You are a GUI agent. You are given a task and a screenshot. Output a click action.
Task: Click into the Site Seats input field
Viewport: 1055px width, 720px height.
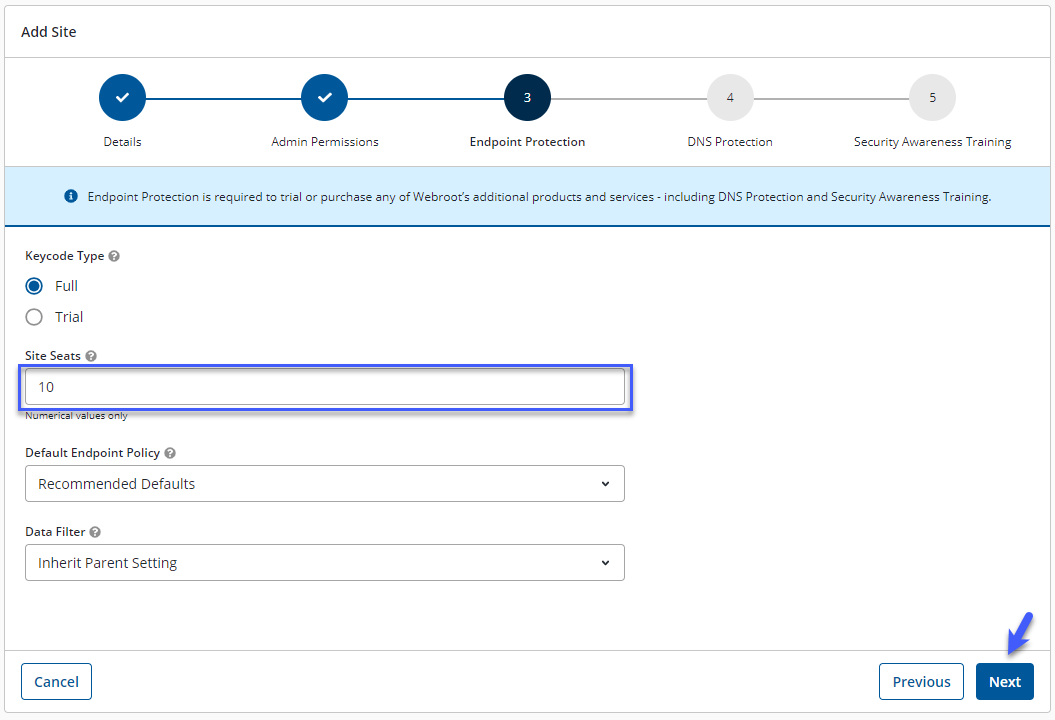pyautogui.click(x=324, y=387)
